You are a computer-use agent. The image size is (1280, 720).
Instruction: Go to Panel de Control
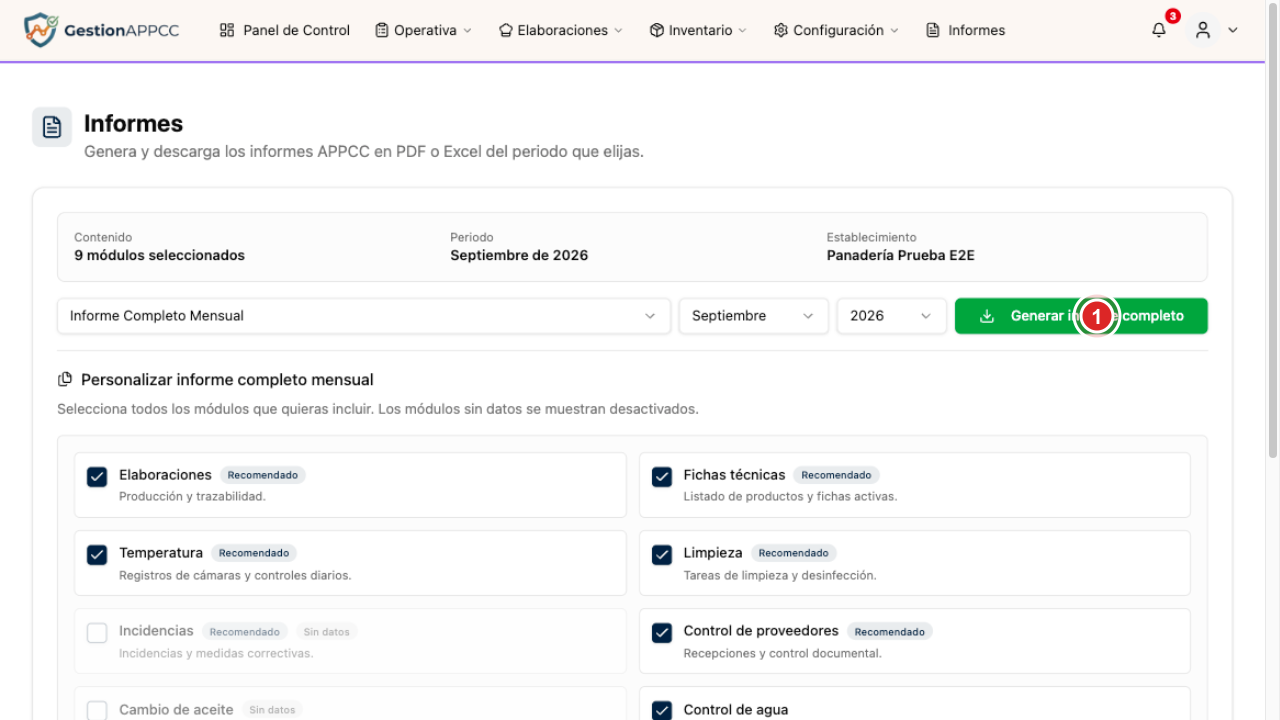[285, 30]
